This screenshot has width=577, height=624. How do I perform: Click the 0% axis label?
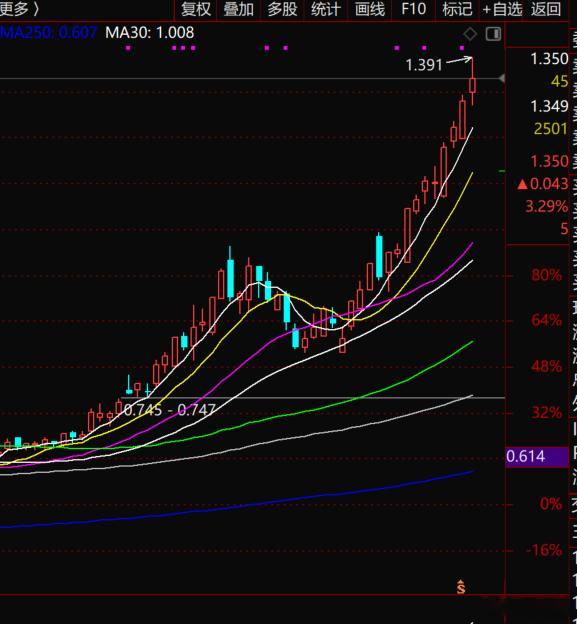tap(551, 504)
